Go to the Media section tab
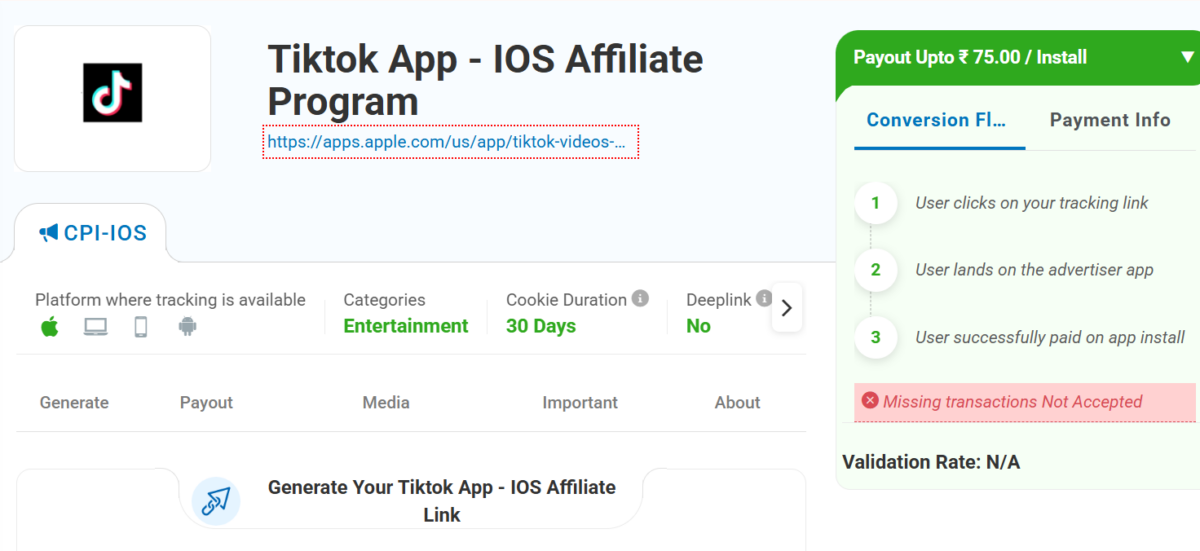This screenshot has height=551, width=1200. 386,402
